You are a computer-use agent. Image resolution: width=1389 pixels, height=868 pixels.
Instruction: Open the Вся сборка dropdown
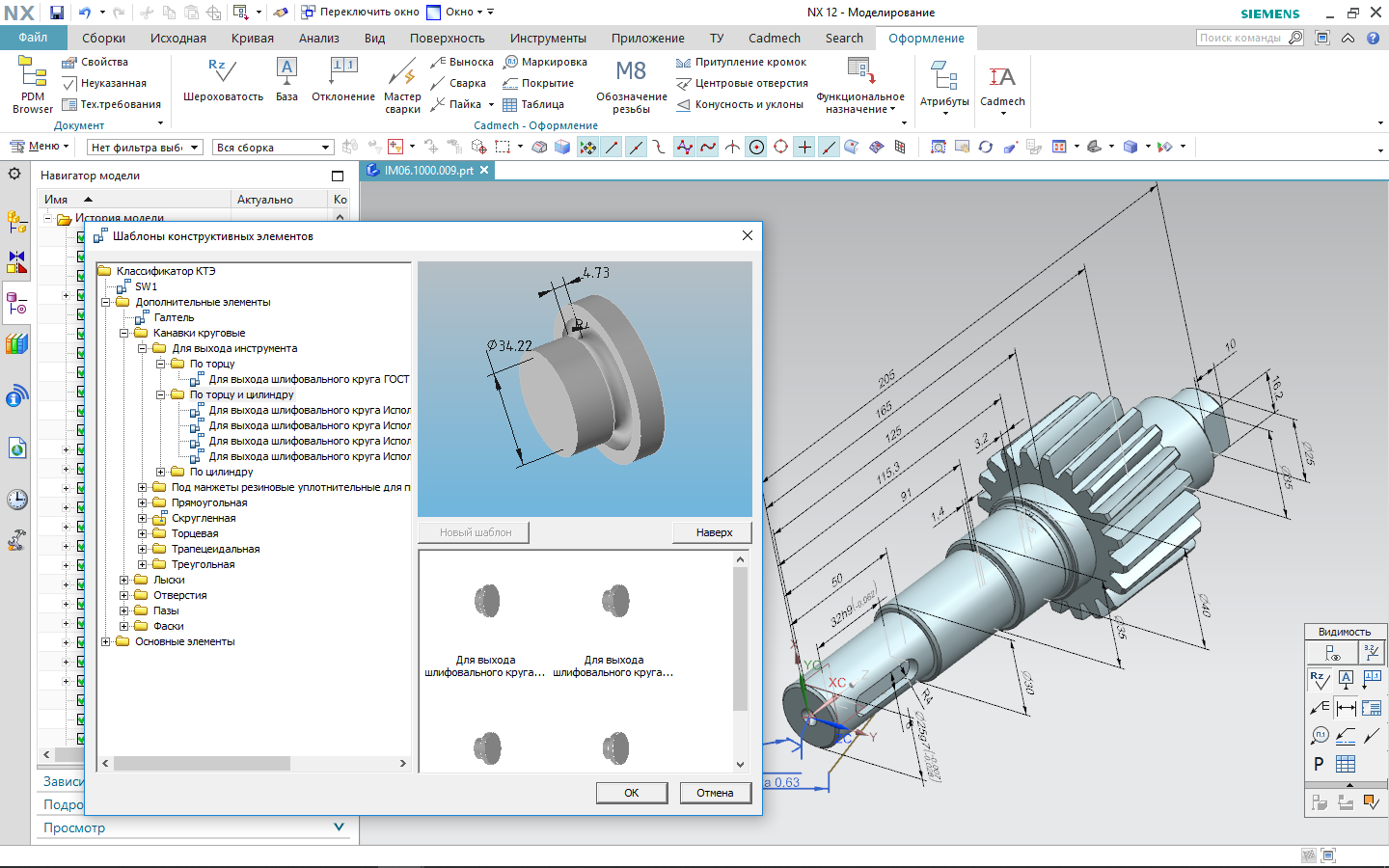point(274,148)
